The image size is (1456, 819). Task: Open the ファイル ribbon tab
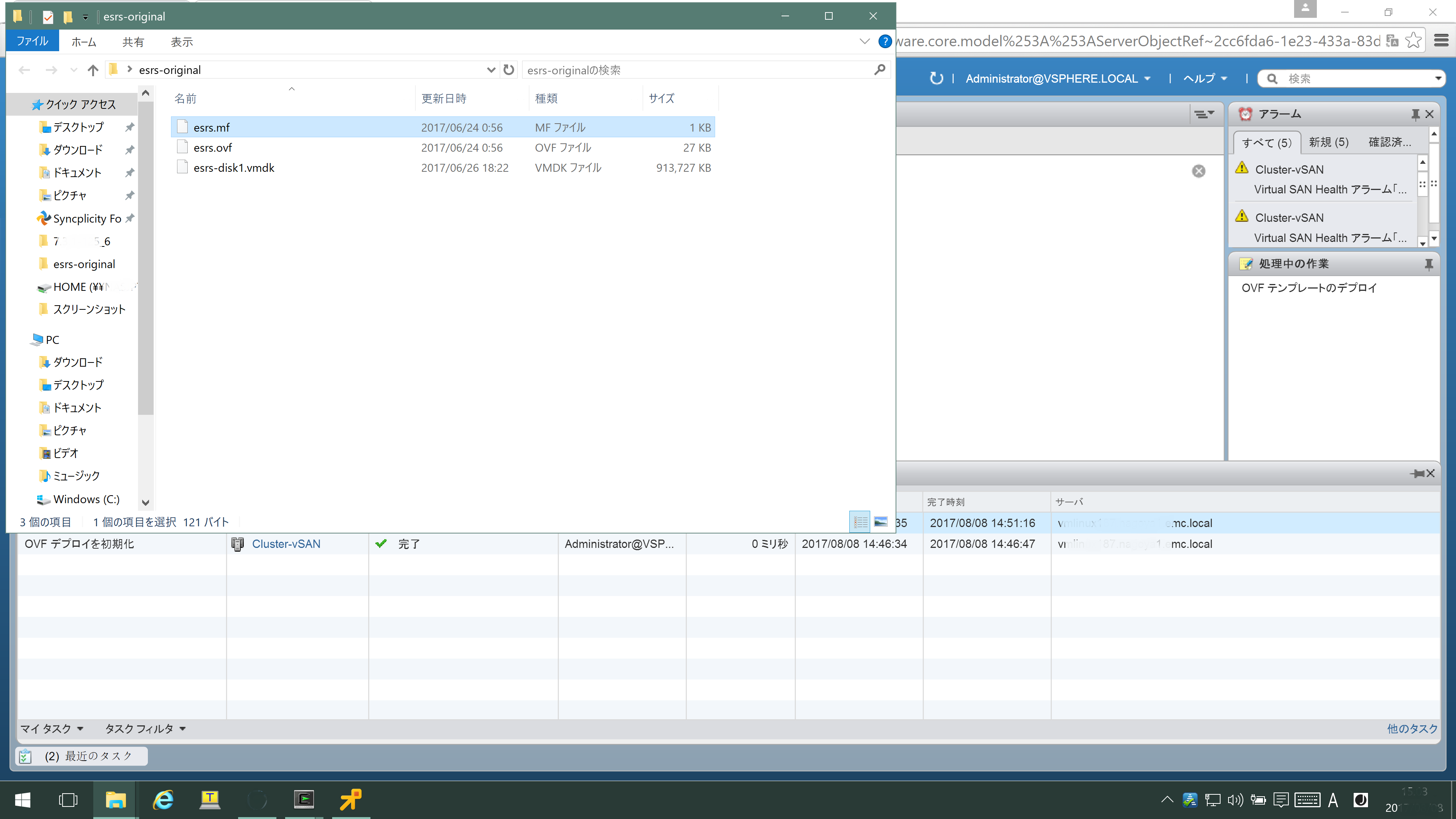click(32, 41)
